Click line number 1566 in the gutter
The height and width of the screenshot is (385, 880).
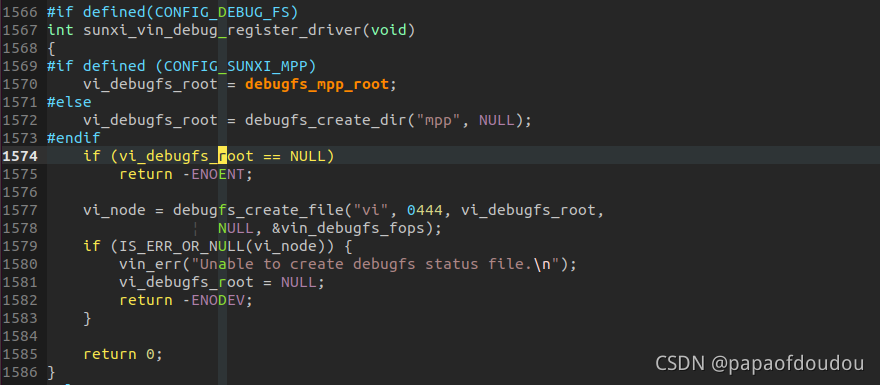(20, 12)
